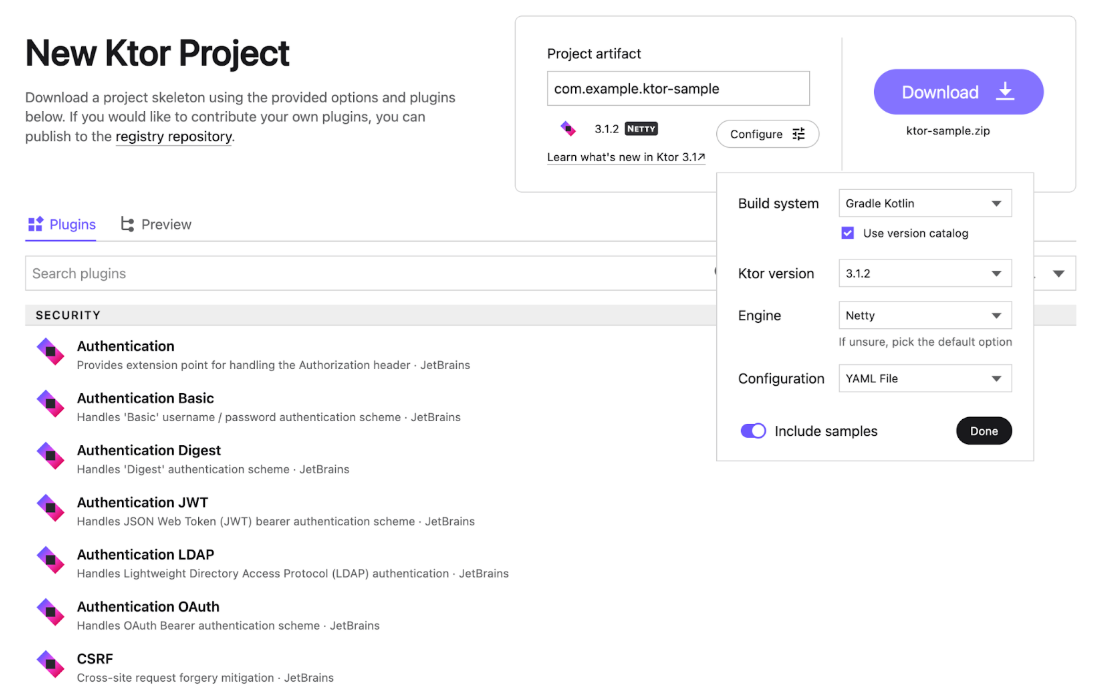
Task: Click the Authentication plugin icon
Action: pos(50,352)
